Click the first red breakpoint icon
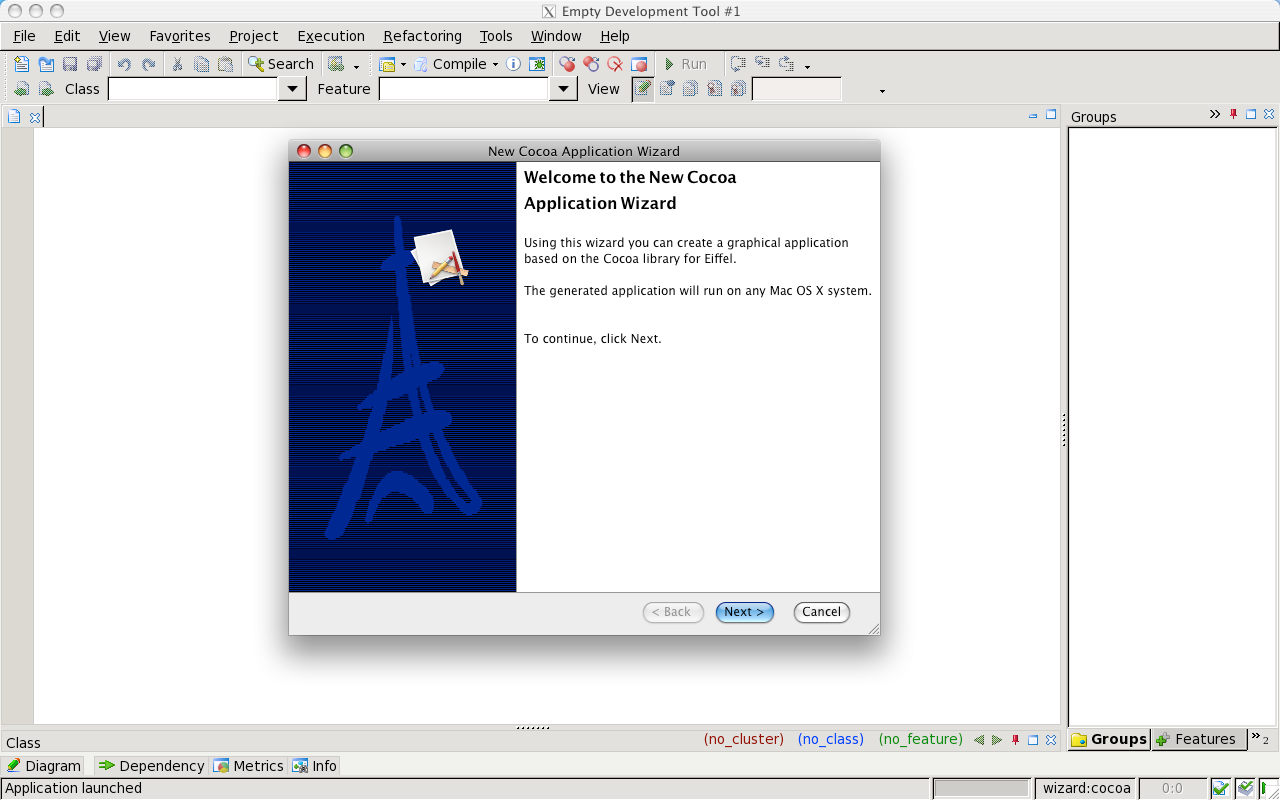Screen dimensions: 1280x800 [567, 64]
